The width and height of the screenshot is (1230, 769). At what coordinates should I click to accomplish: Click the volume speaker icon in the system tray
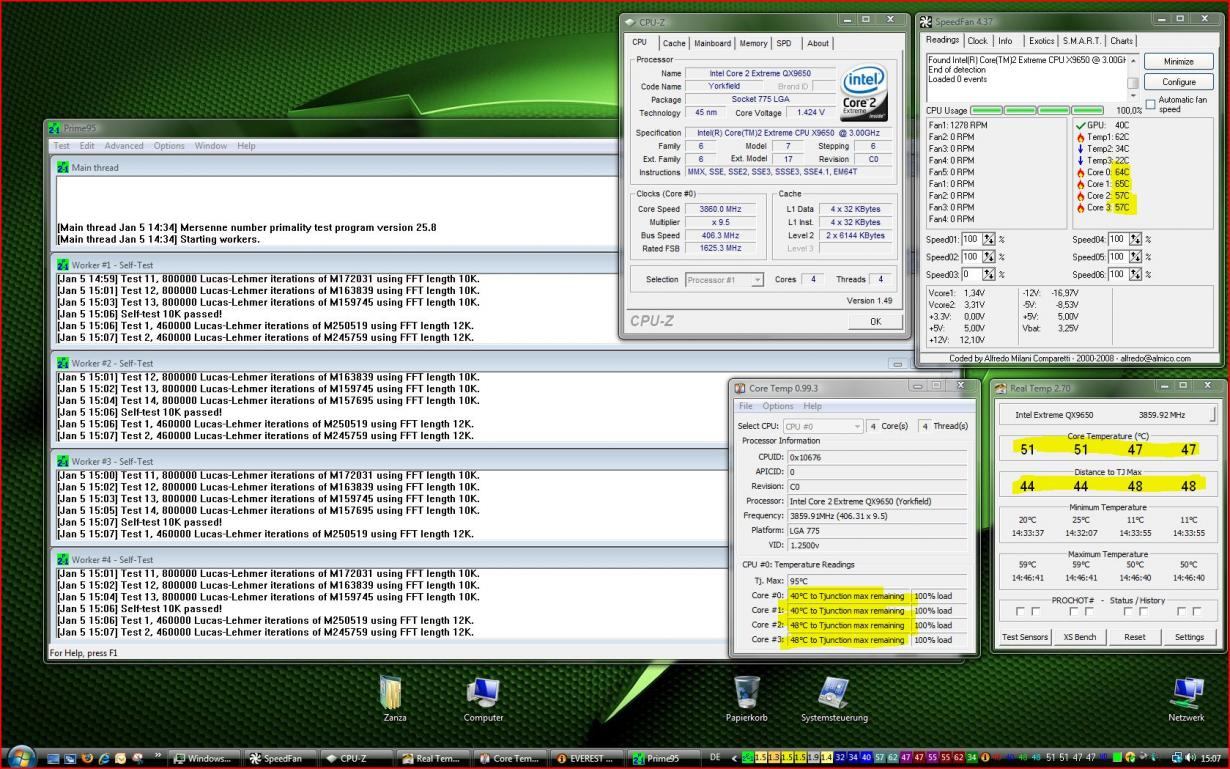pos(1190,758)
